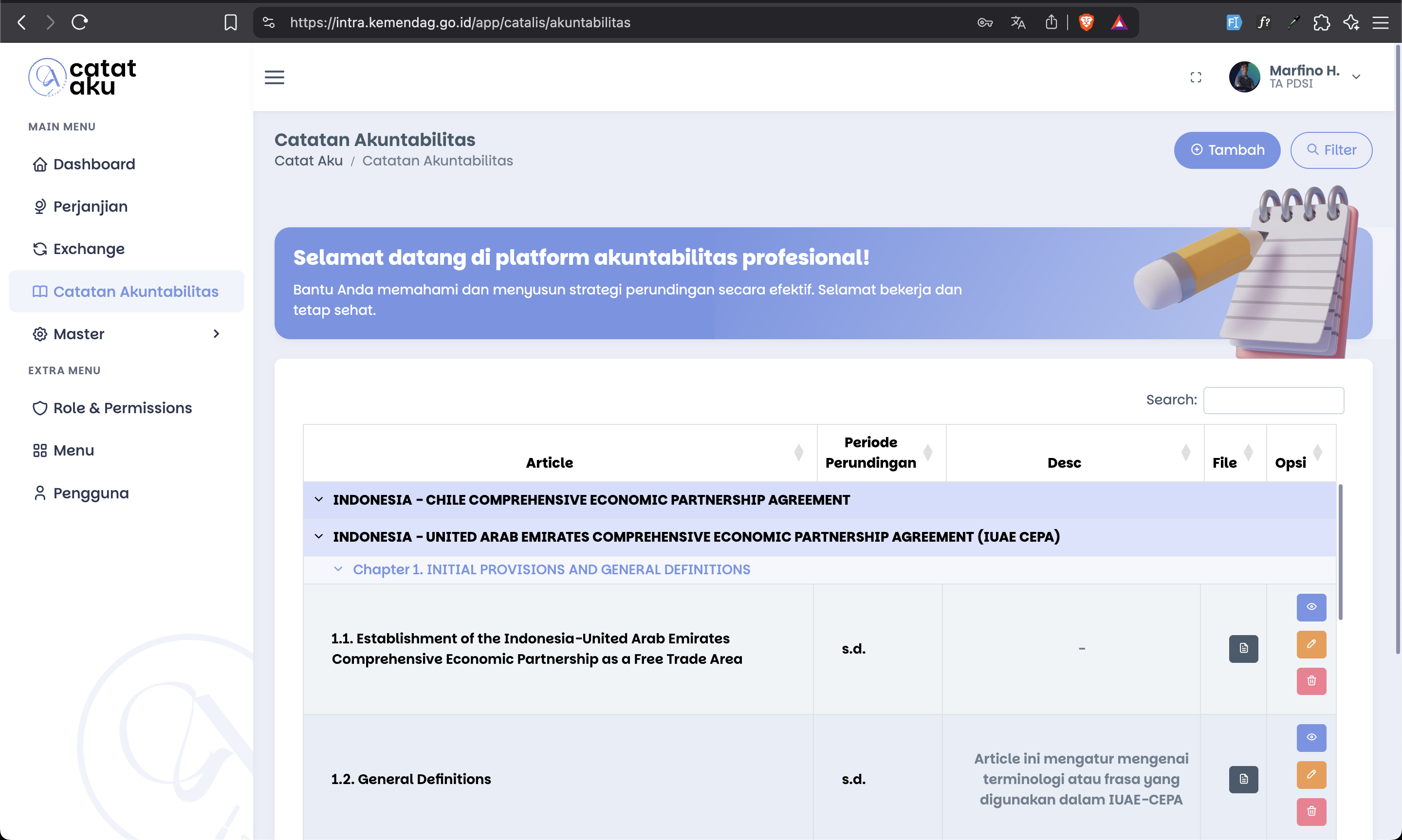Click into the Search input field

(1273, 400)
